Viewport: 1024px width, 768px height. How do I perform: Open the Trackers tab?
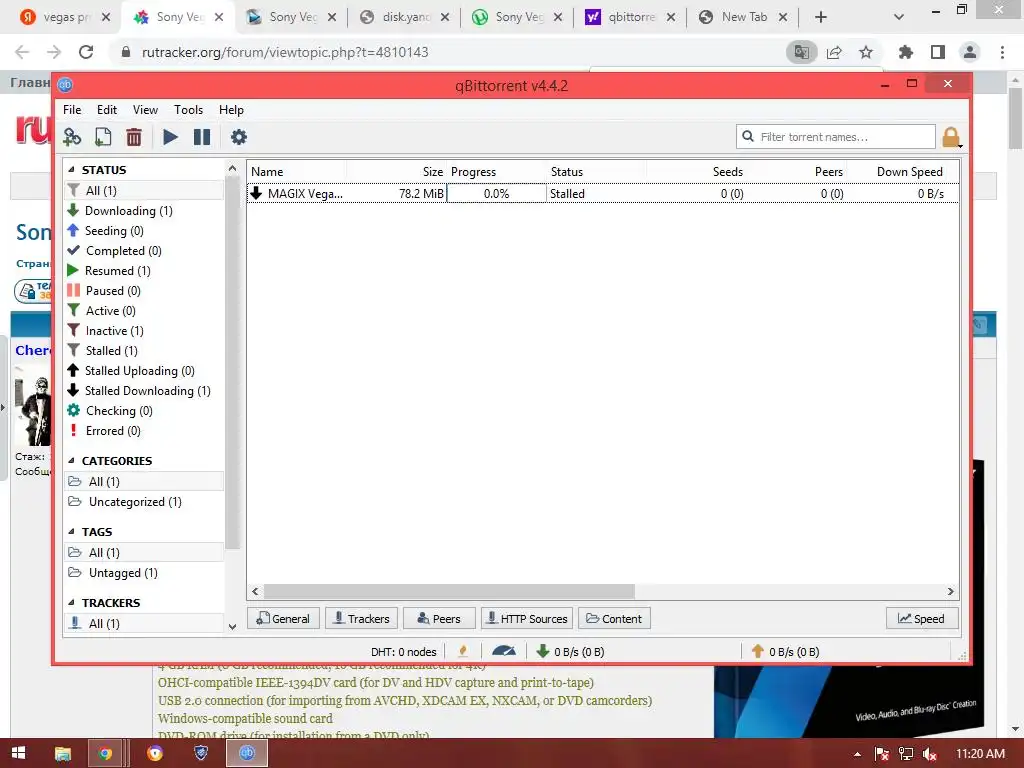pyautogui.click(x=361, y=618)
